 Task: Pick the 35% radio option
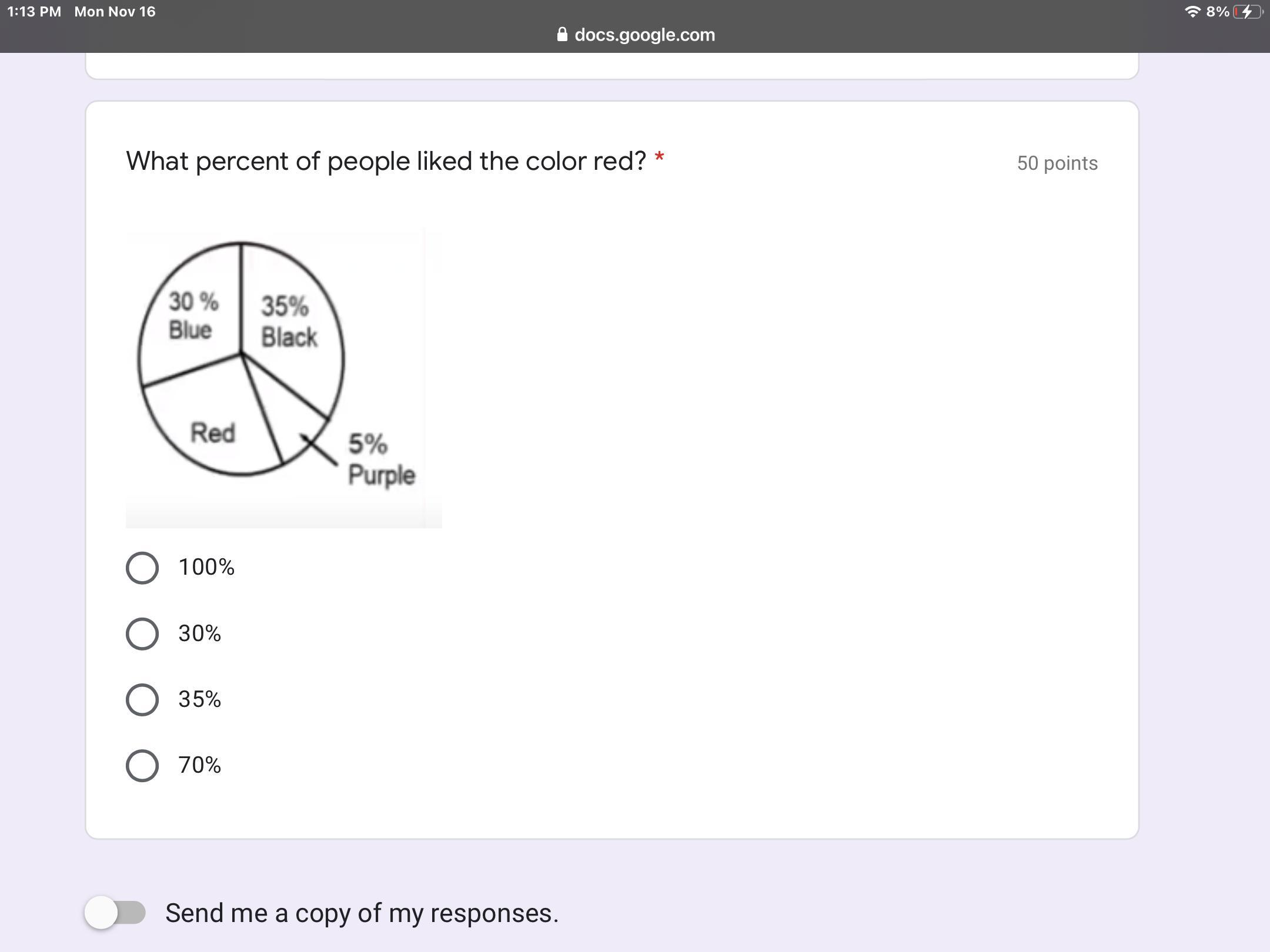pyautogui.click(x=142, y=699)
